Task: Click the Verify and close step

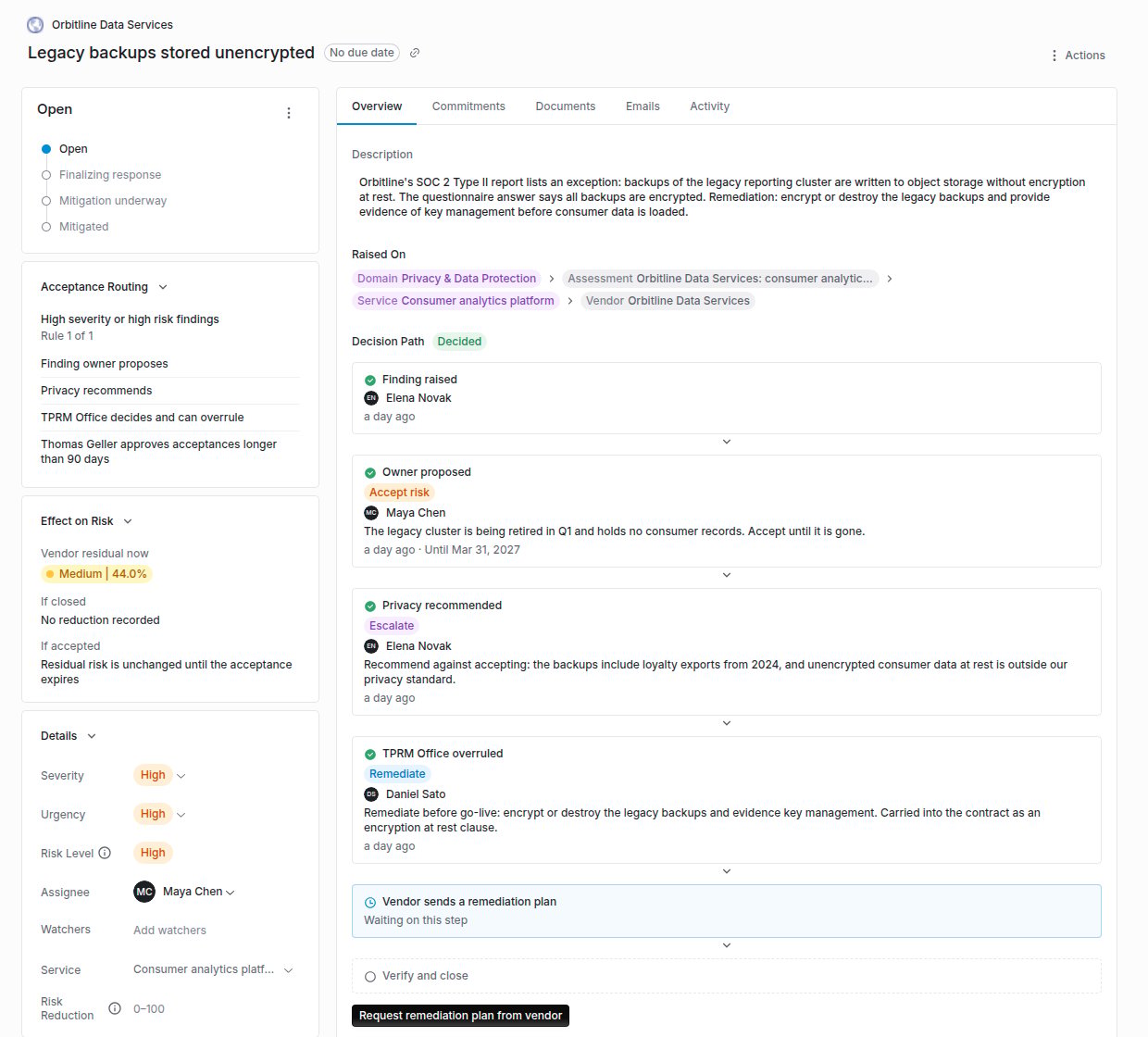Action: click(x=727, y=976)
